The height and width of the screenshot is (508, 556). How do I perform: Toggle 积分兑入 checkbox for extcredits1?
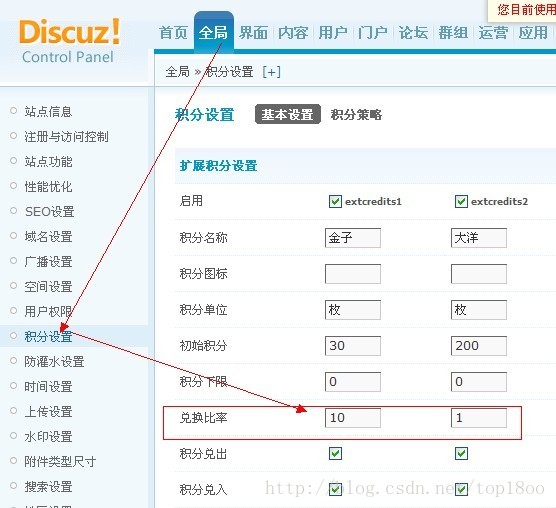pos(335,490)
